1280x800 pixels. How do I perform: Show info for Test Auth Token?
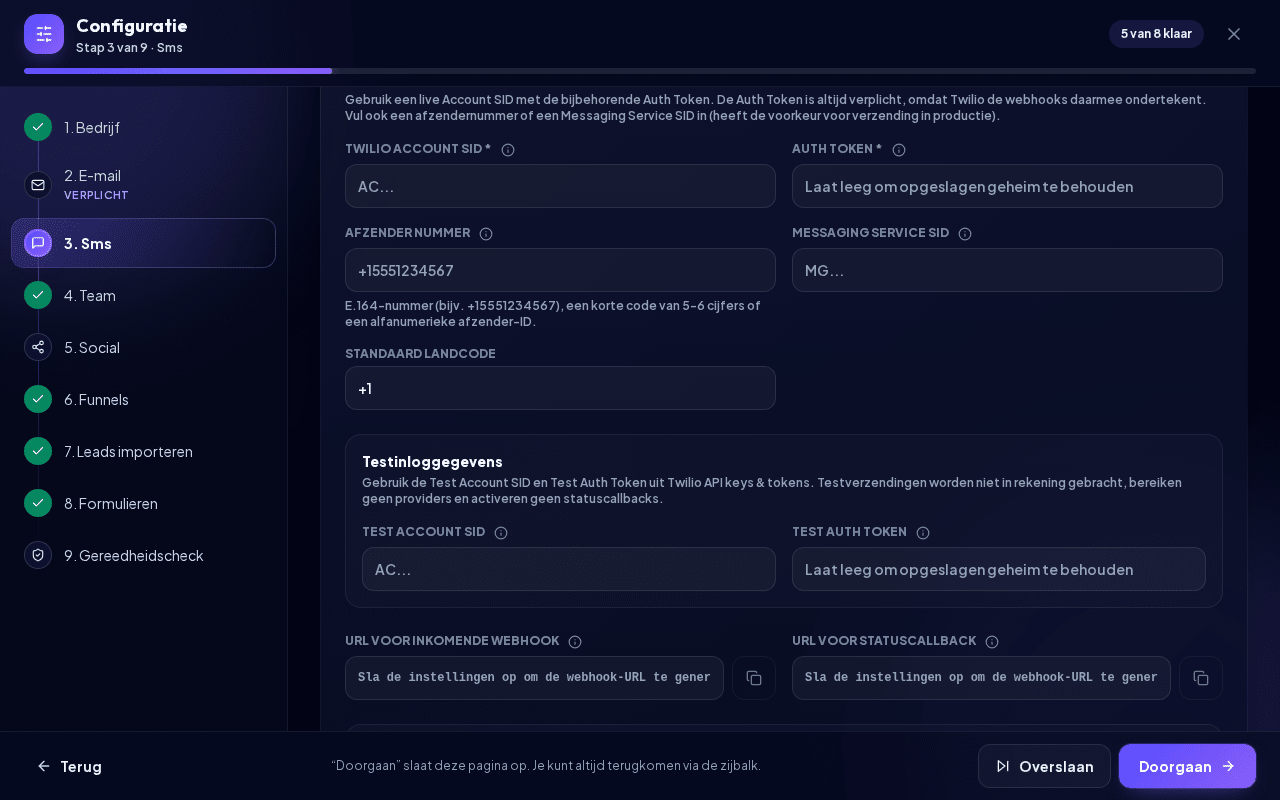[x=923, y=533]
